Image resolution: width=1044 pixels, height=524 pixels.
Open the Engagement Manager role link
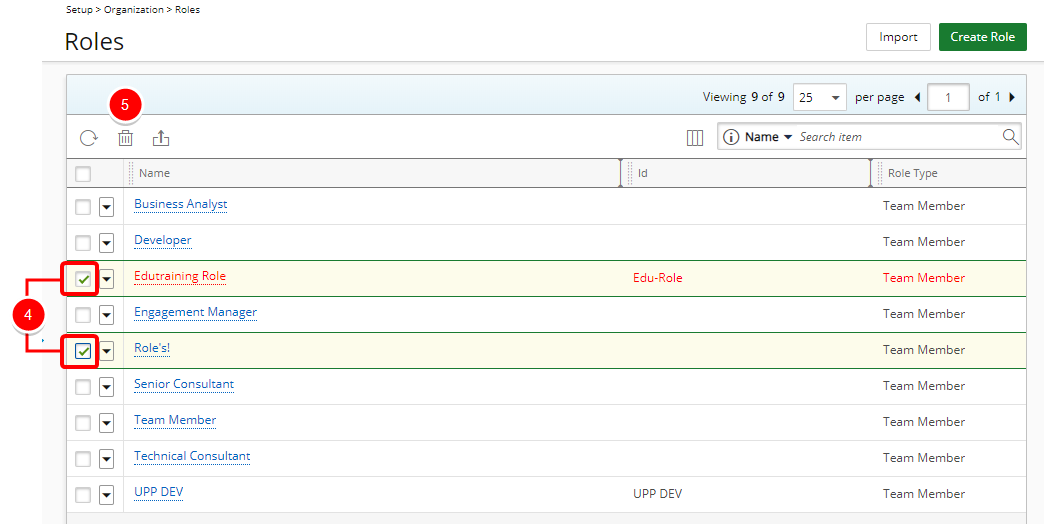tap(195, 312)
